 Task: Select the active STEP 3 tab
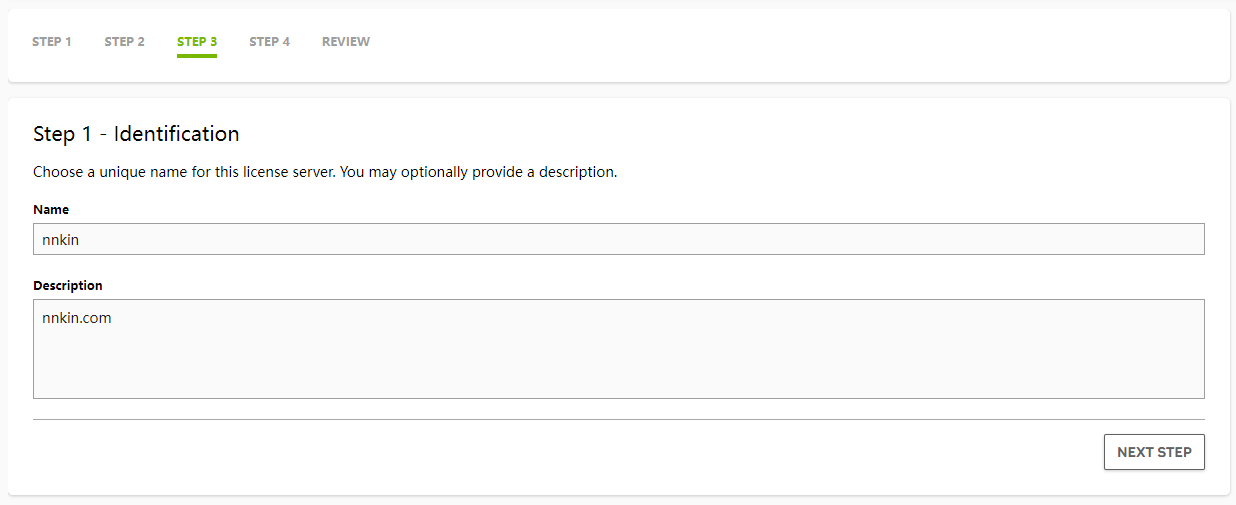coord(197,42)
